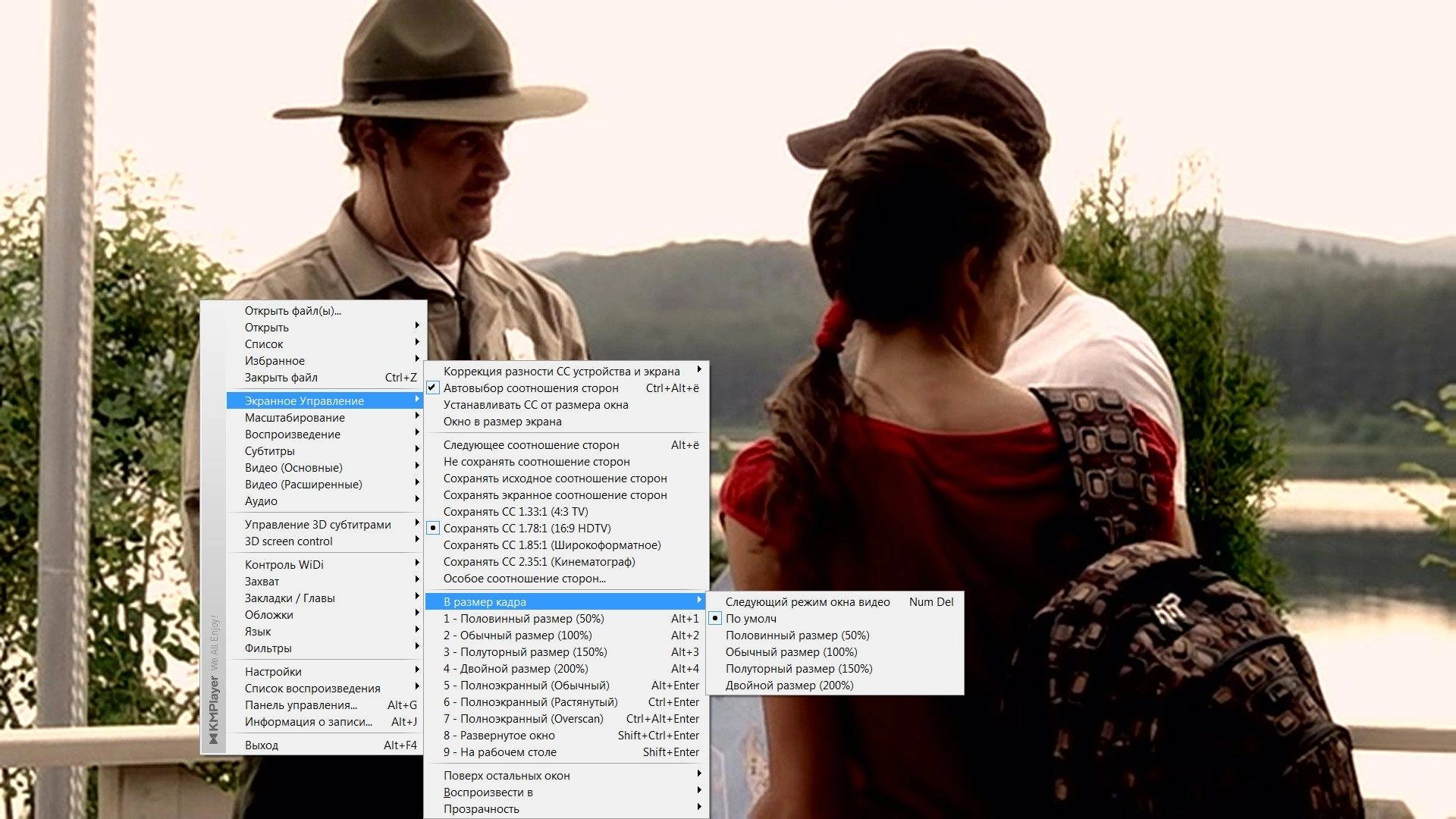The width and height of the screenshot is (1456, 819).
Task: Open 'Закладки / Главы' submenu
Action: (x=325, y=598)
